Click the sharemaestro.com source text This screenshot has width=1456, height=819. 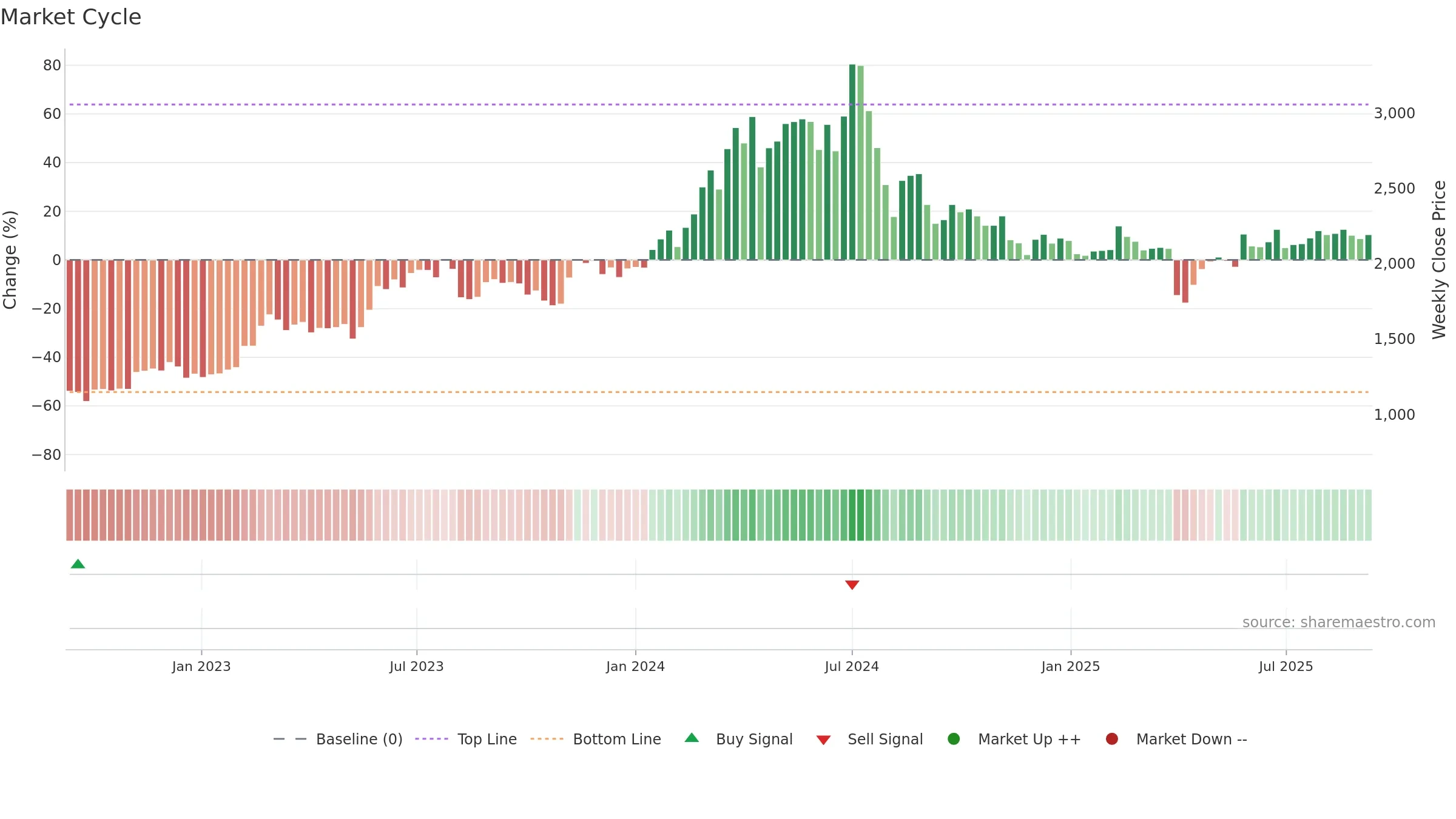[1339, 622]
